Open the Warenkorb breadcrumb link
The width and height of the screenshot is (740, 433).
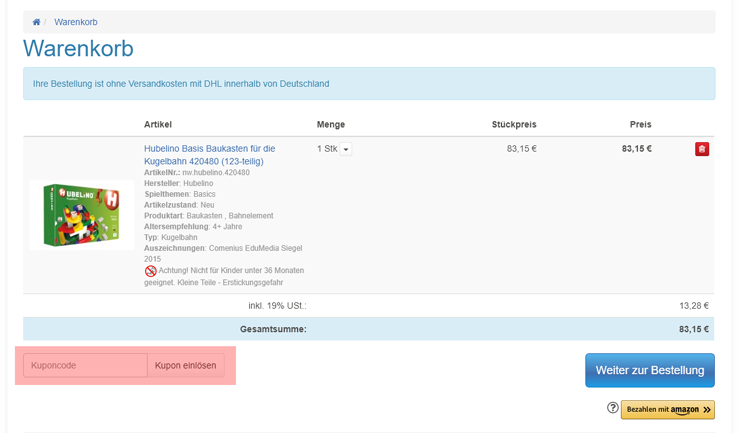click(76, 22)
